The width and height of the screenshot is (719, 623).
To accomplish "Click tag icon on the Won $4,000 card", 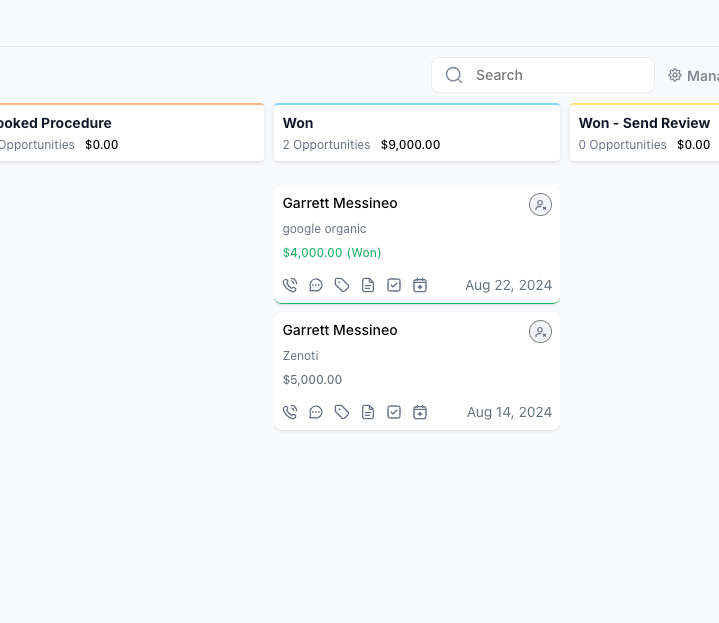I will coord(342,285).
